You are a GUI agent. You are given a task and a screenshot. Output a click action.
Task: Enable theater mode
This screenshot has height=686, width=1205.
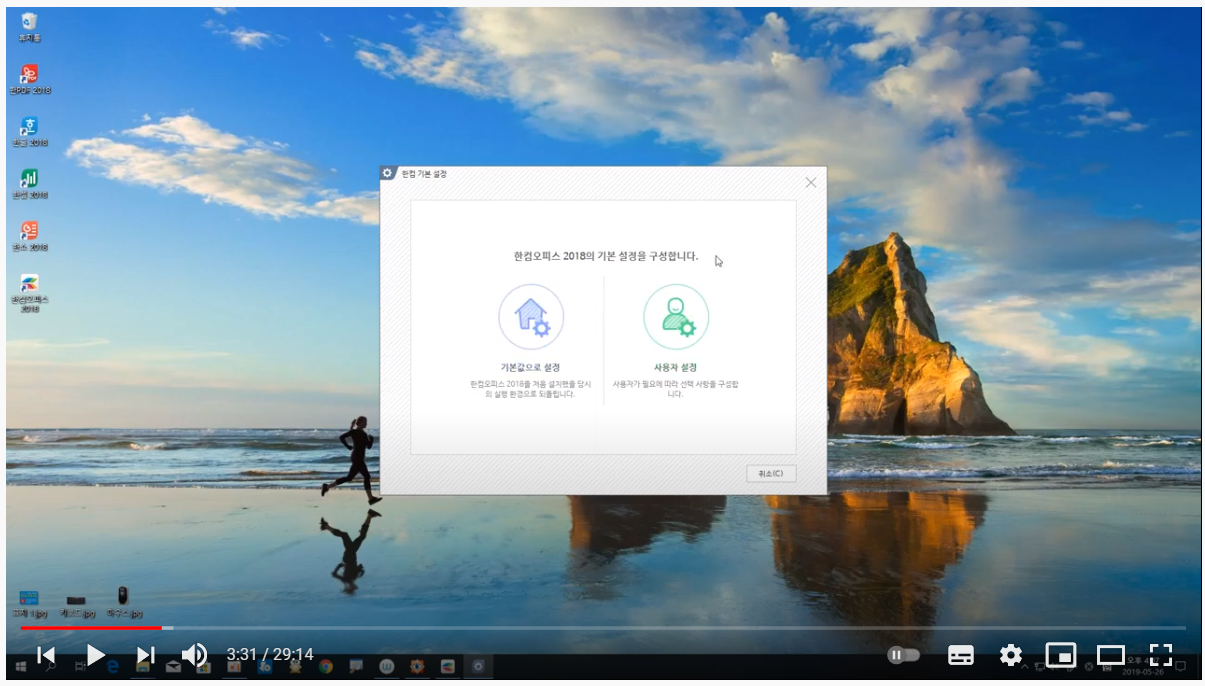[1110, 655]
